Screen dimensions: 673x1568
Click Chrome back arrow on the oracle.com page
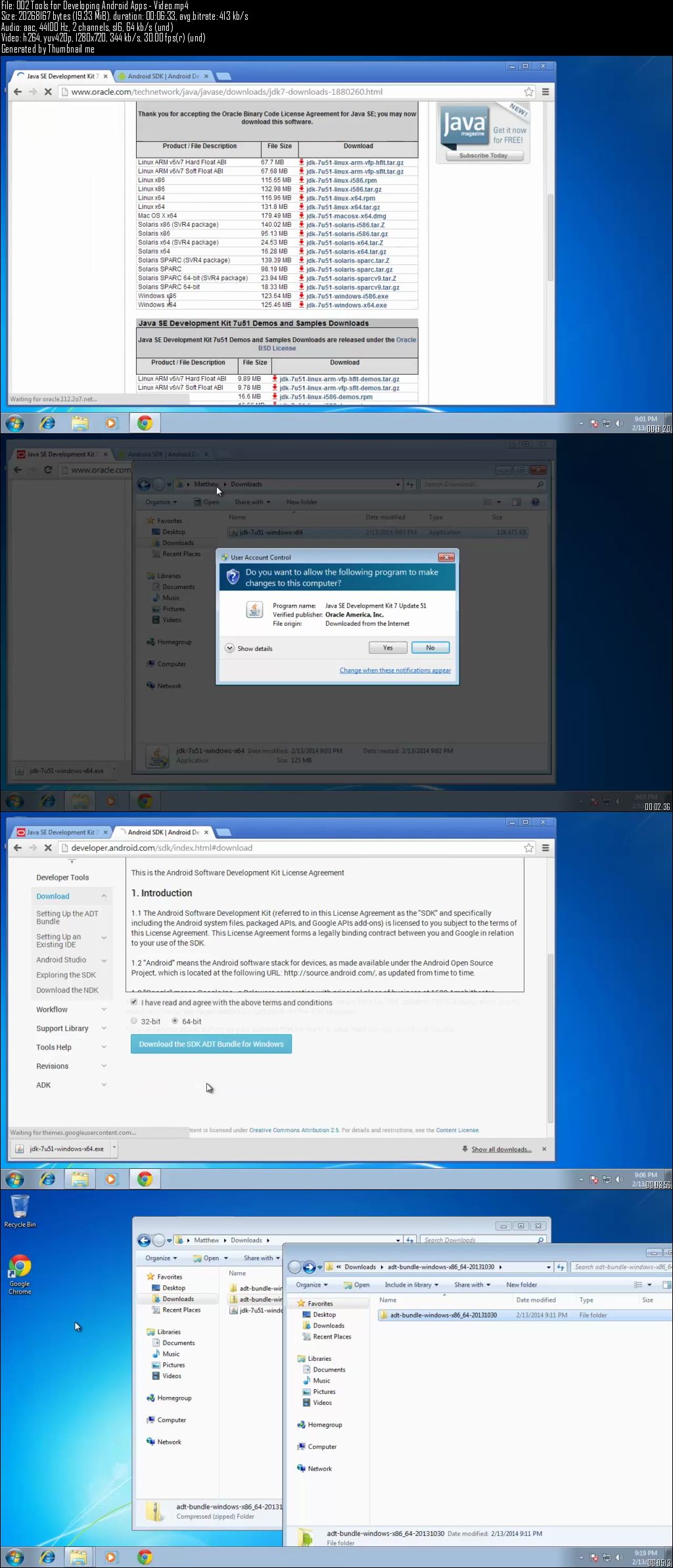[18, 92]
